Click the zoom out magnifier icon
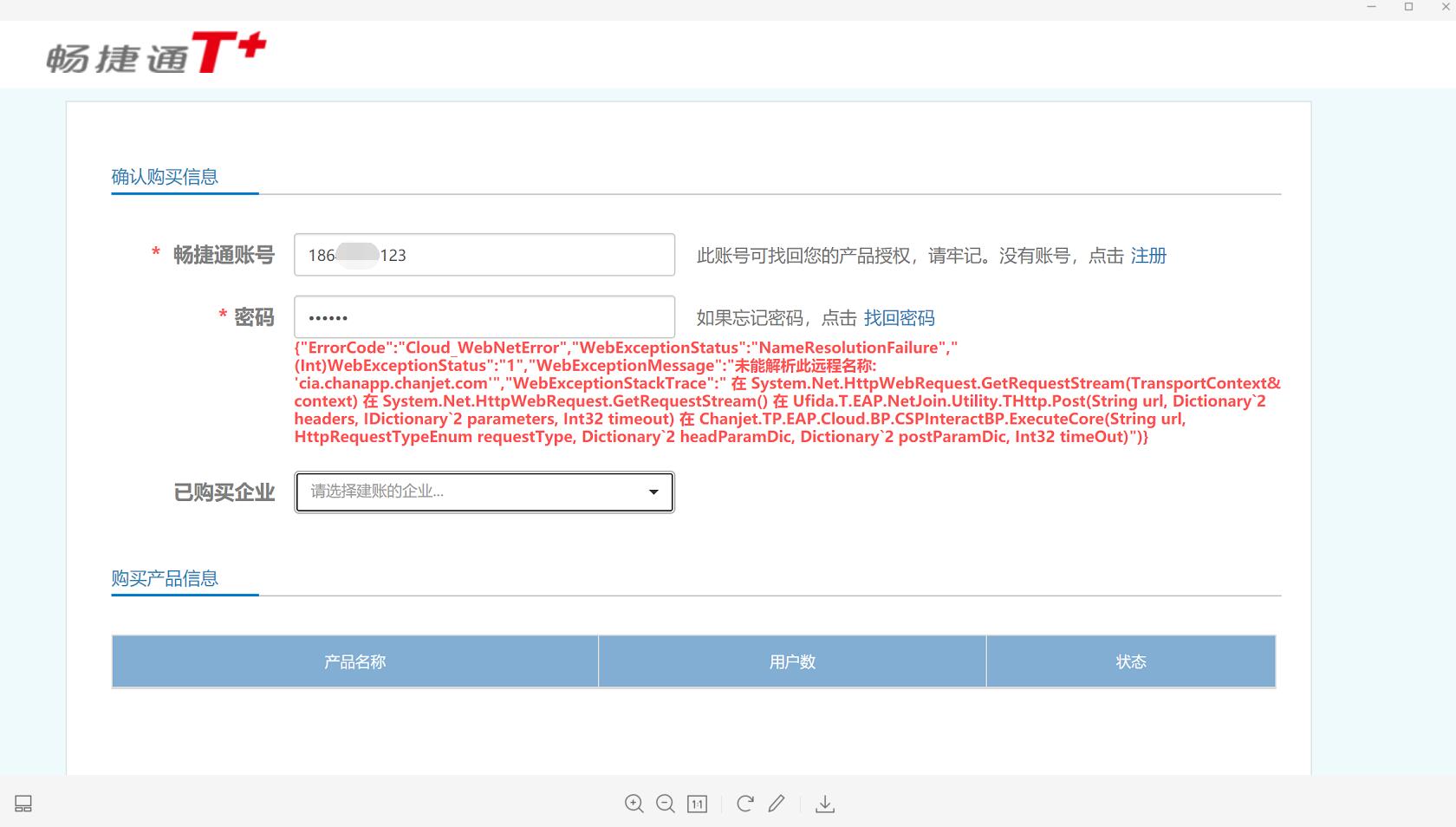 point(665,804)
